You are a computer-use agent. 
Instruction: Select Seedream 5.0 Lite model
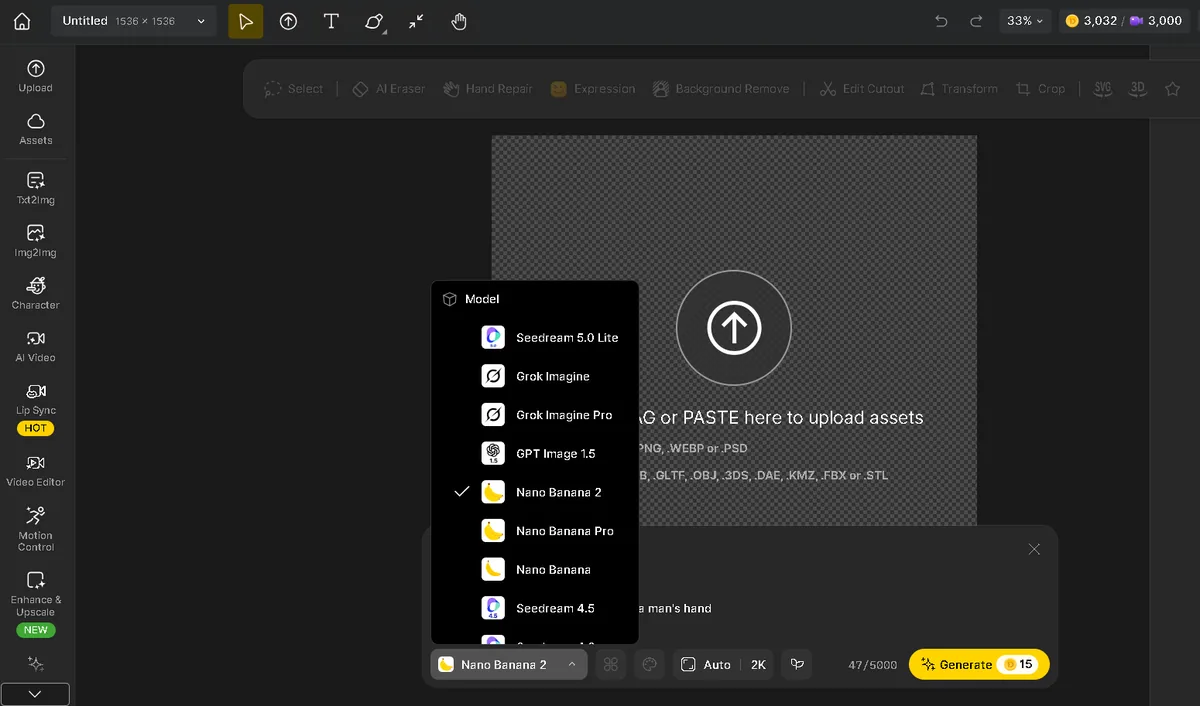[566, 338]
